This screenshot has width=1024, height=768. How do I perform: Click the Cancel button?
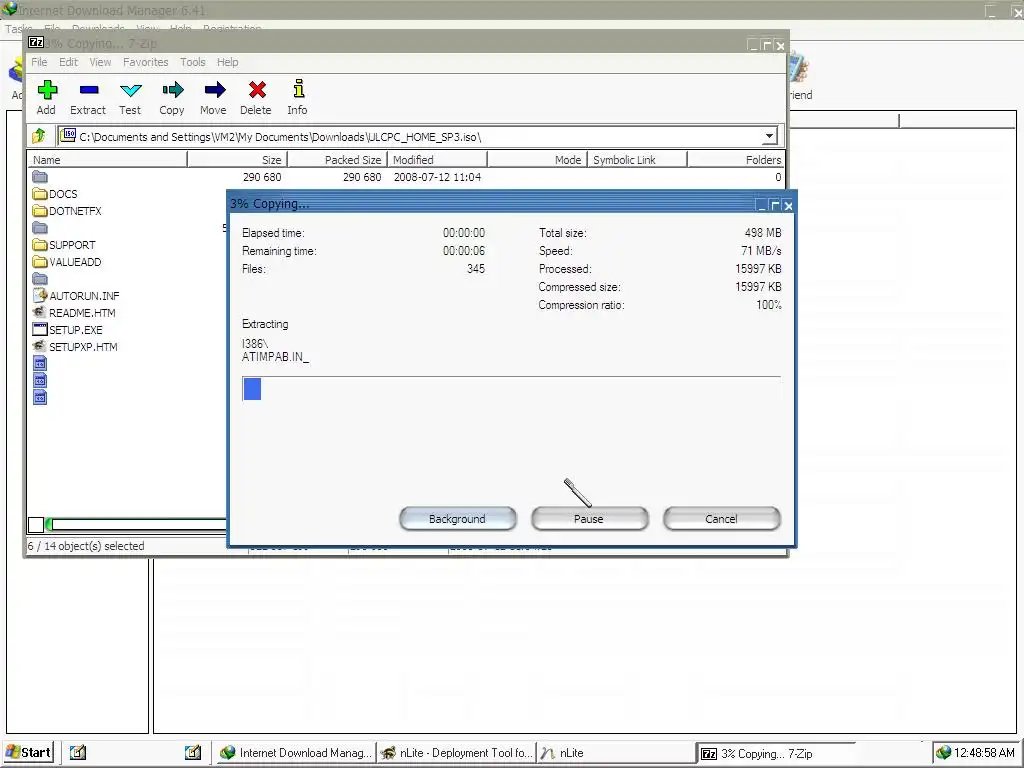[722, 519]
